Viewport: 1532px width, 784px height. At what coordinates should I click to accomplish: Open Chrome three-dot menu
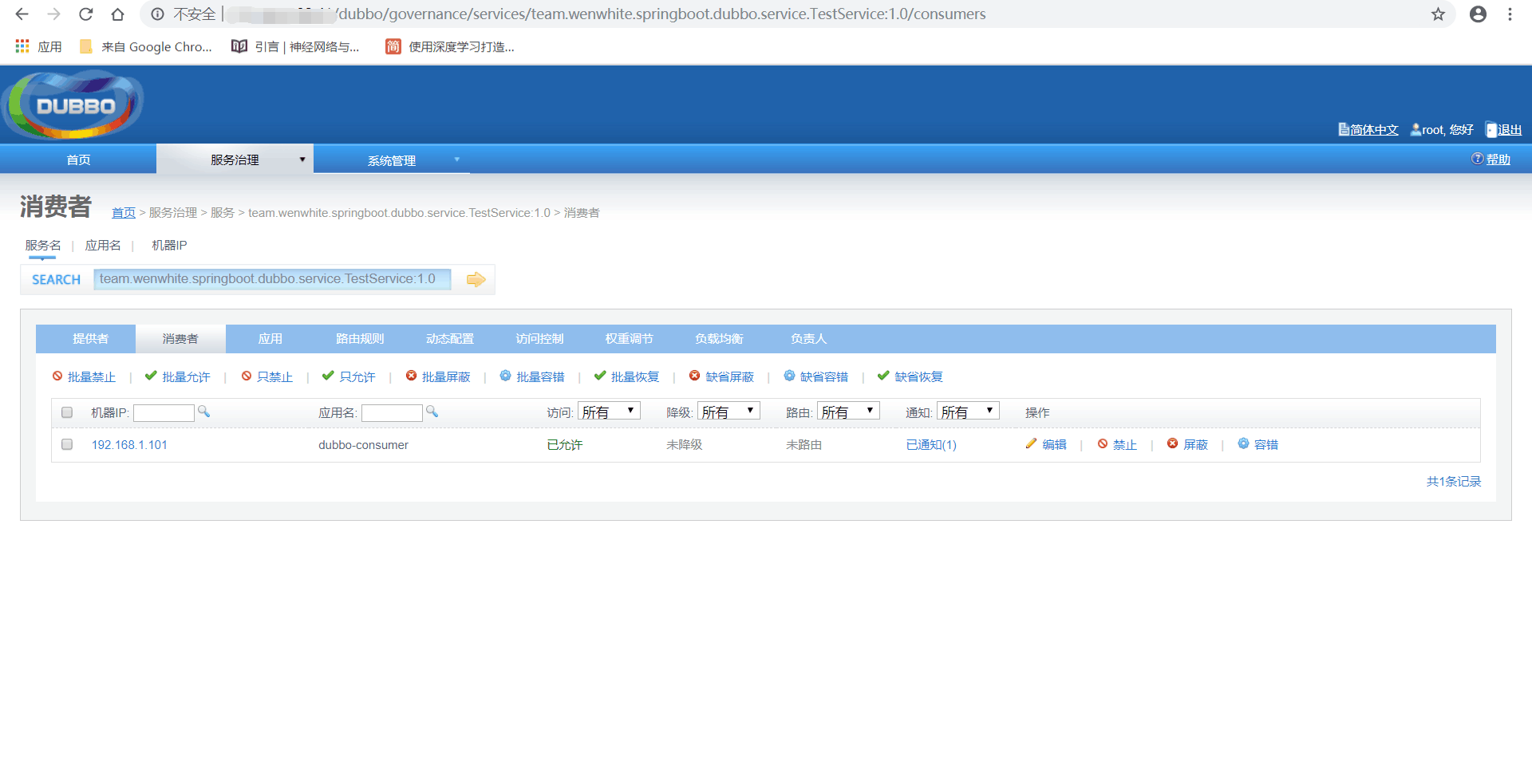point(1510,14)
